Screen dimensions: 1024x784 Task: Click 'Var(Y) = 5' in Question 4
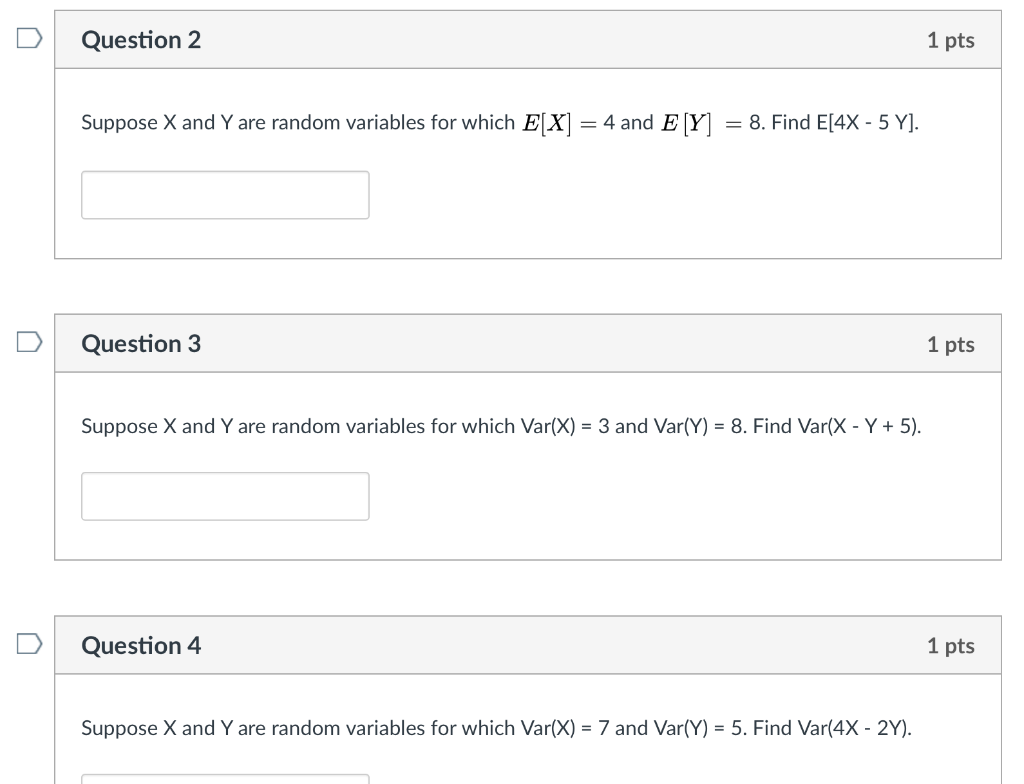coord(699,728)
